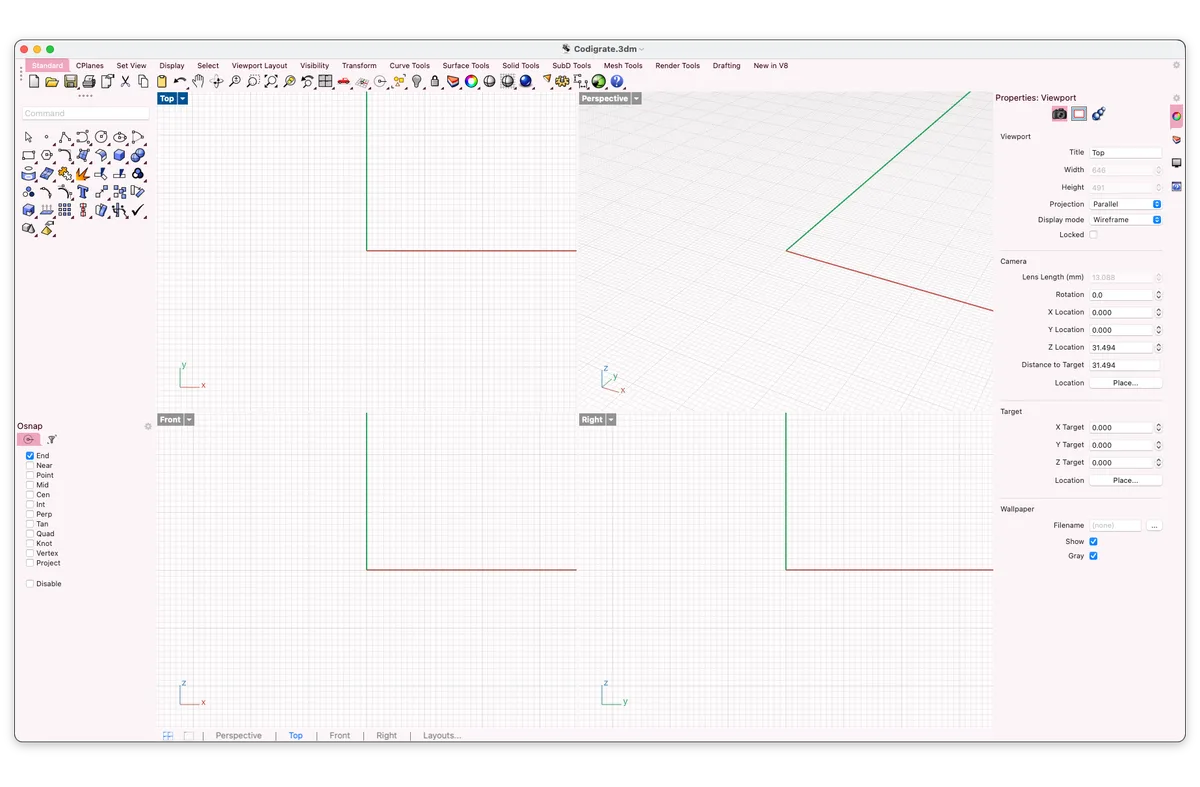Open the Top viewport title menu arrow
Image resolution: width=1200 pixels, height=787 pixels.
point(183,99)
